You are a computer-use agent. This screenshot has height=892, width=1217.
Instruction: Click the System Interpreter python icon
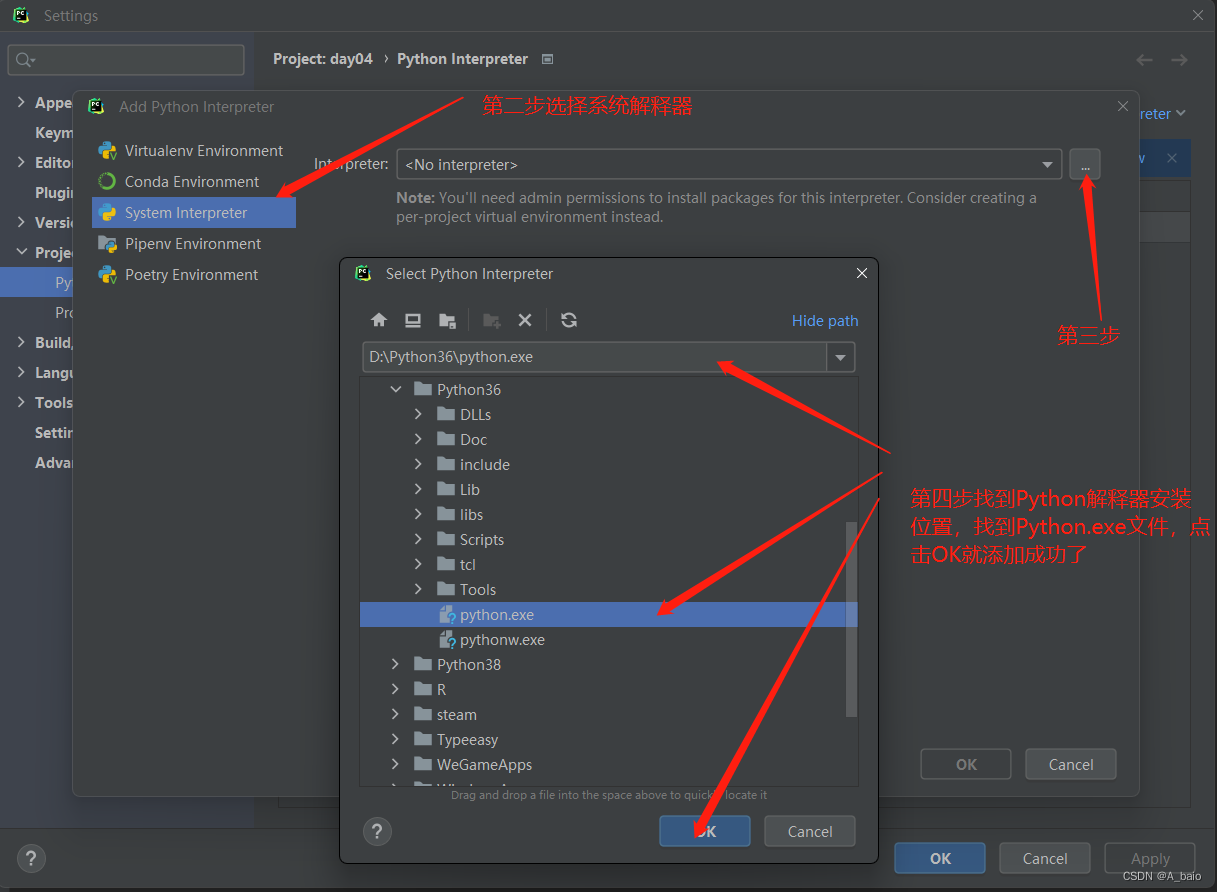(x=107, y=213)
